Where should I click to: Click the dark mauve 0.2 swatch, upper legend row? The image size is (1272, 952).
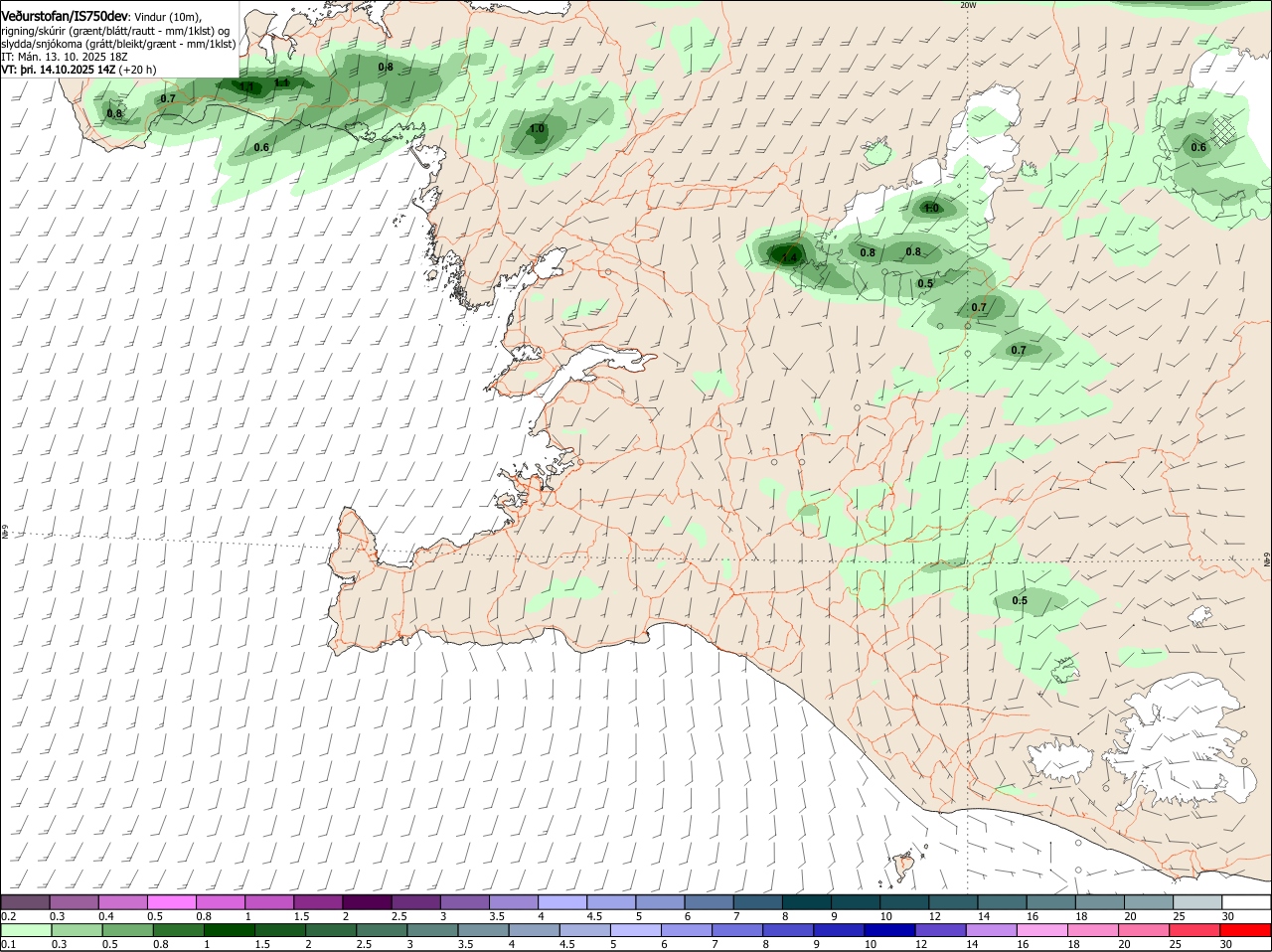pos(25,901)
